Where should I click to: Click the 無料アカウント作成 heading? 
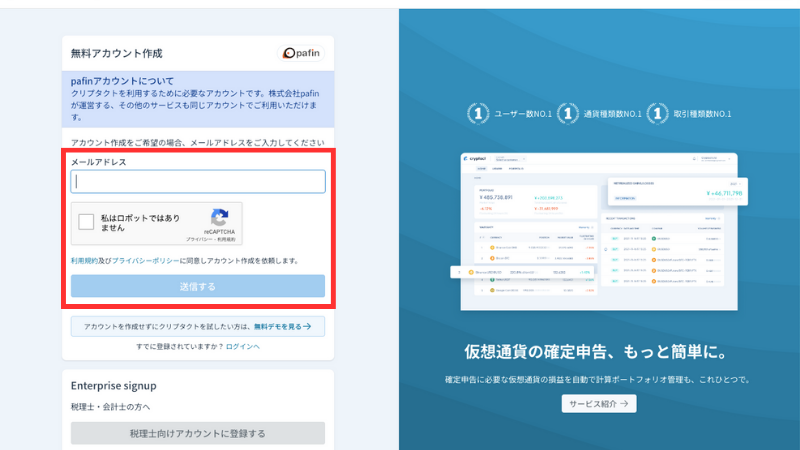116,53
